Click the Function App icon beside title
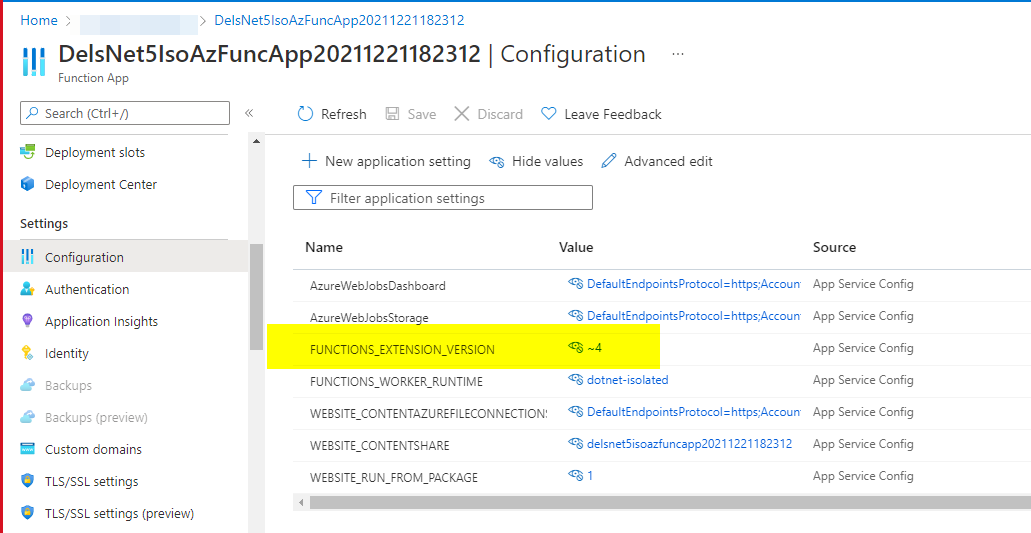 pos(34,61)
